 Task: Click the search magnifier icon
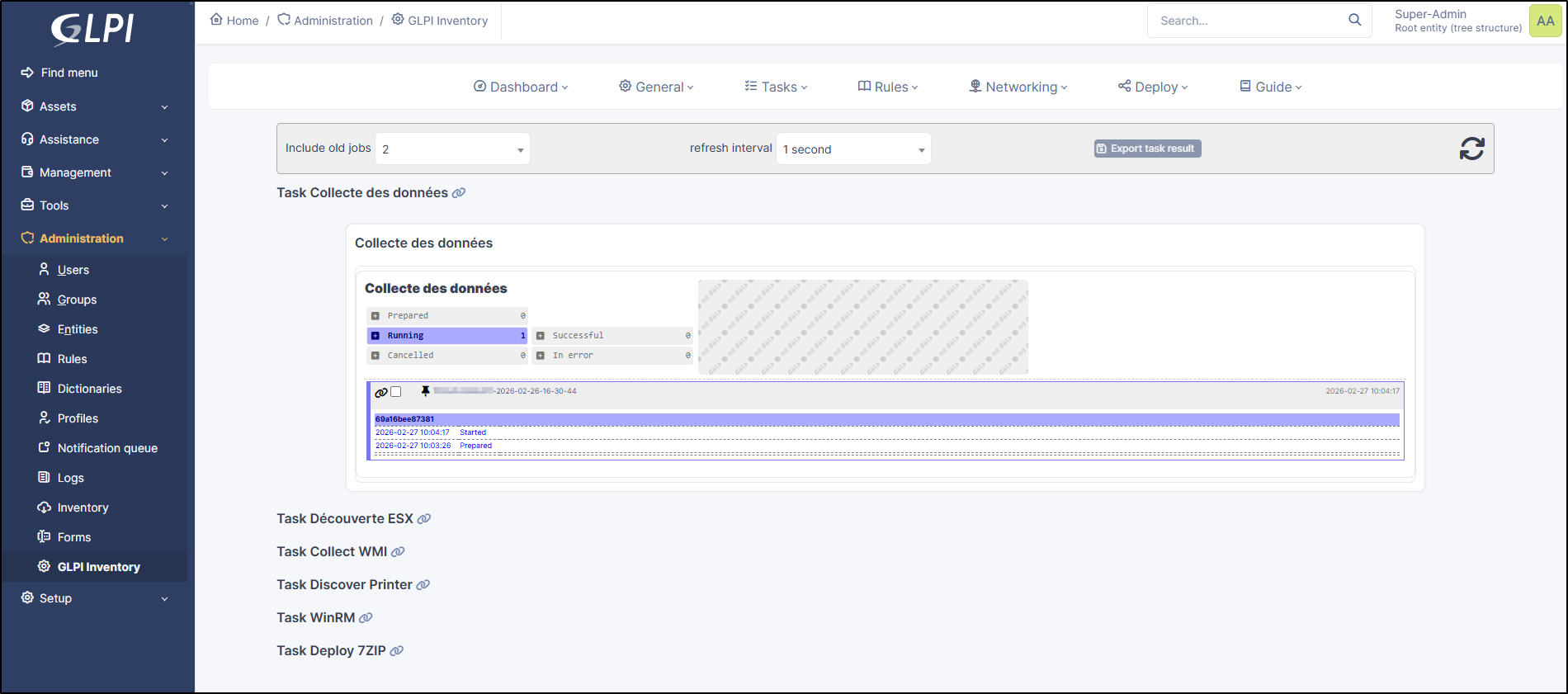pyautogui.click(x=1354, y=20)
